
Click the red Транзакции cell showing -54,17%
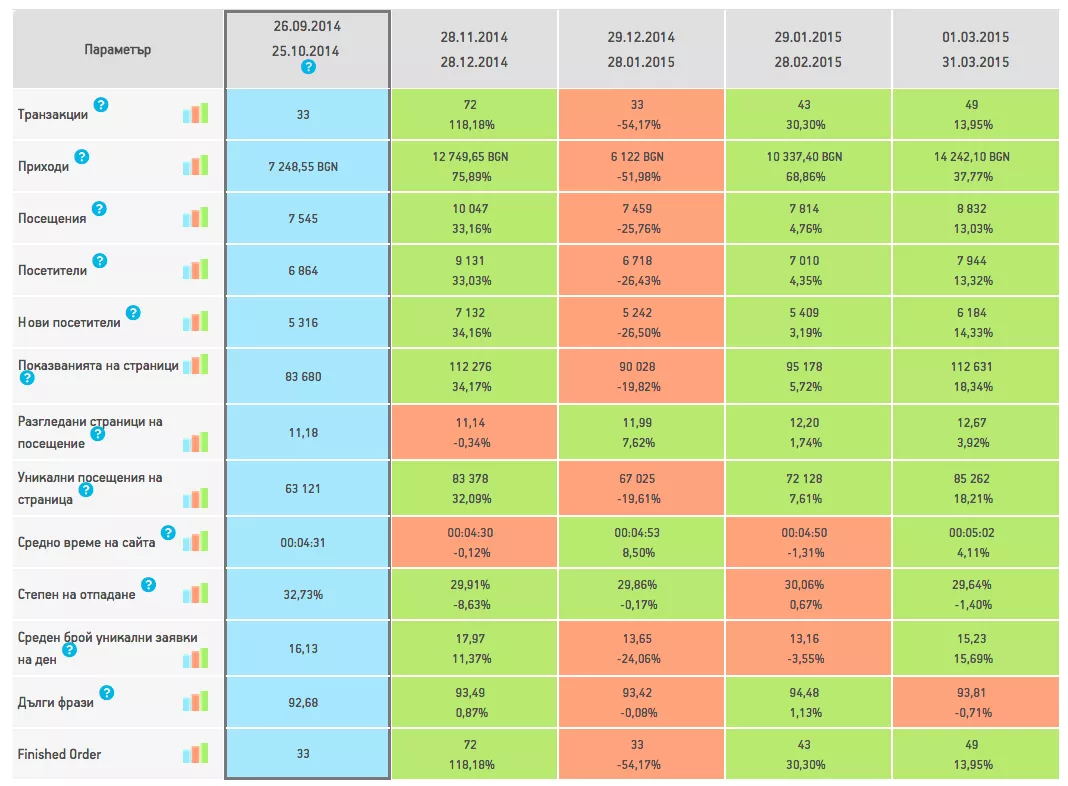[641, 114]
